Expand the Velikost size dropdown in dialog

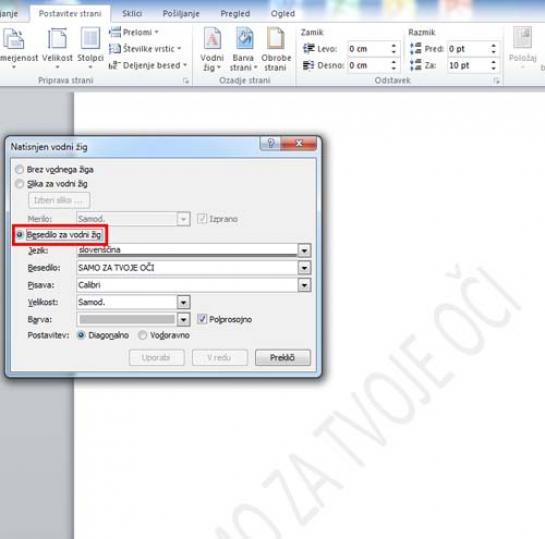(x=184, y=302)
